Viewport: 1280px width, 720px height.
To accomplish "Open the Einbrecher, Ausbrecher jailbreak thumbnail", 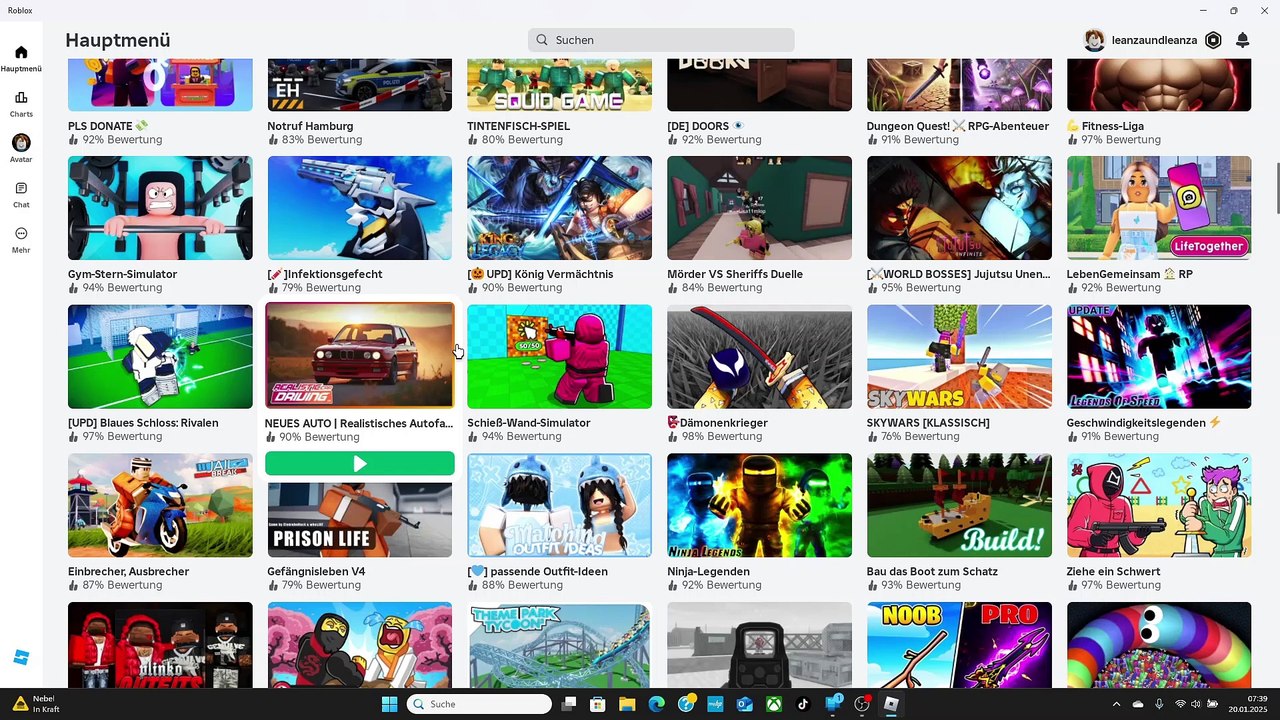I will 160,505.
